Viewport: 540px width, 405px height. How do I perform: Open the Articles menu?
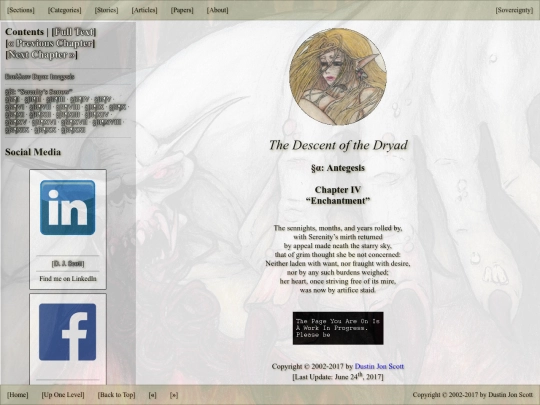pyautogui.click(x=144, y=10)
